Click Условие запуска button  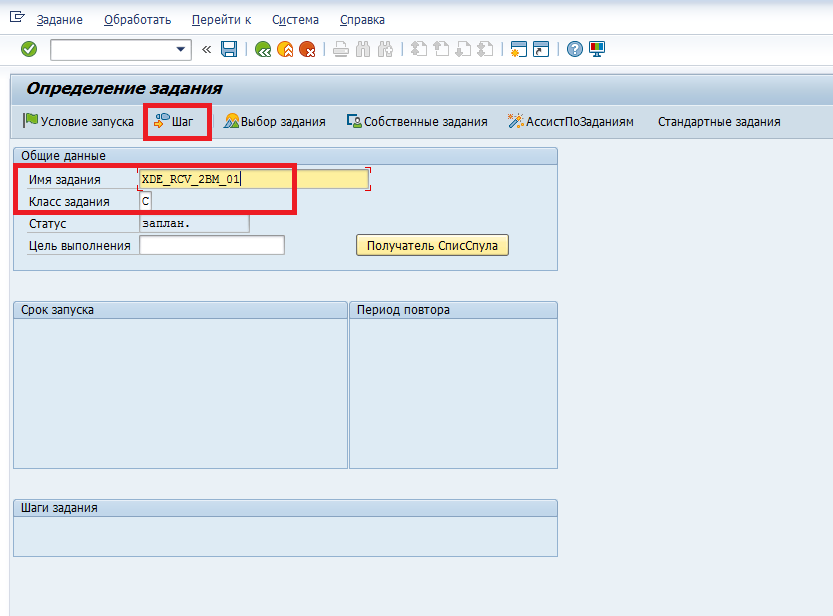(78, 122)
